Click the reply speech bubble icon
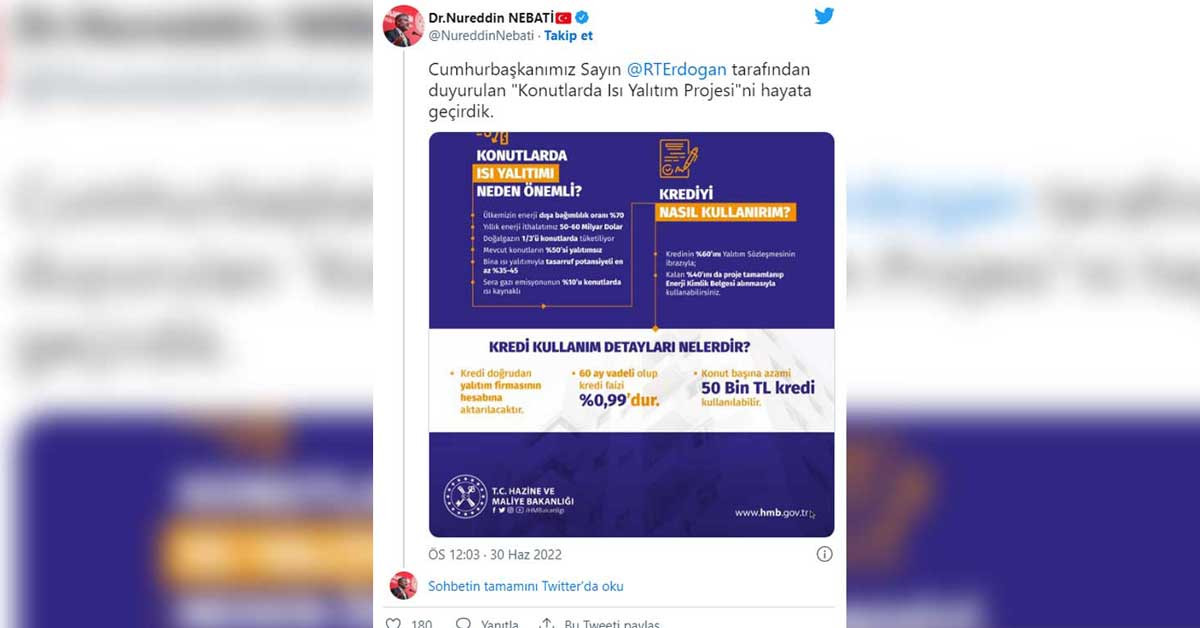This screenshot has height=628, width=1200. (x=463, y=623)
